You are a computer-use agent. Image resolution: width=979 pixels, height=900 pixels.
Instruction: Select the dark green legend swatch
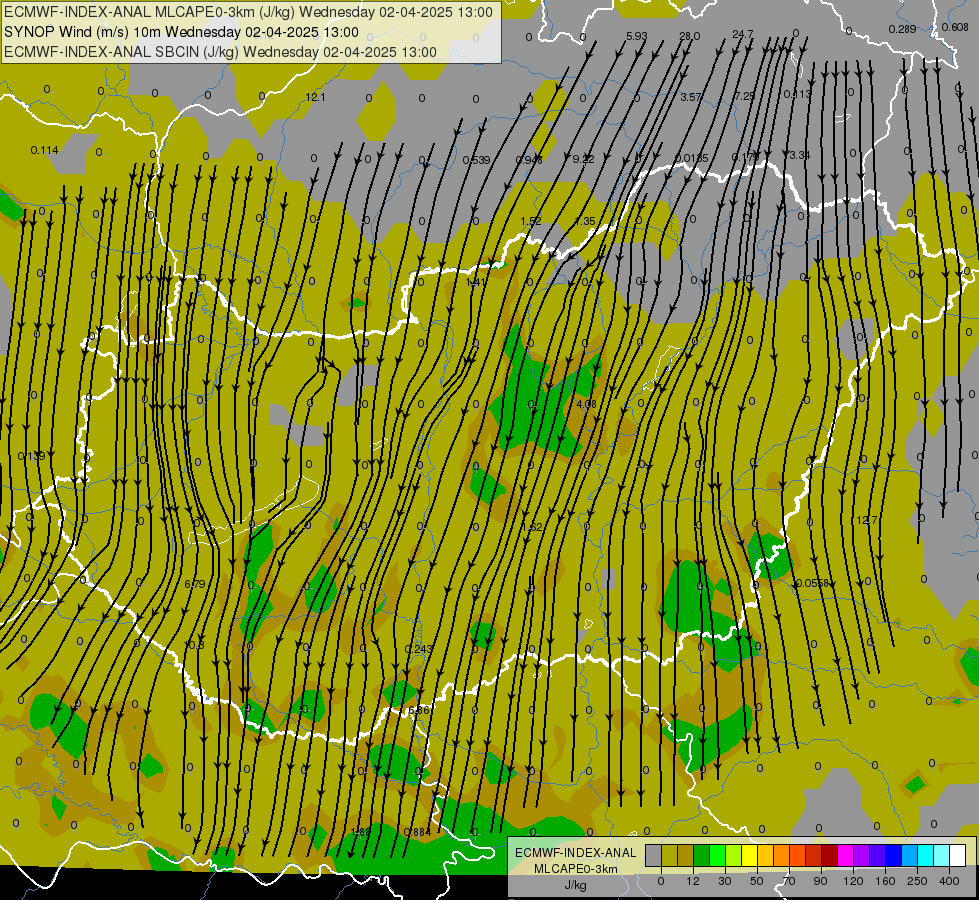pyautogui.click(x=702, y=855)
